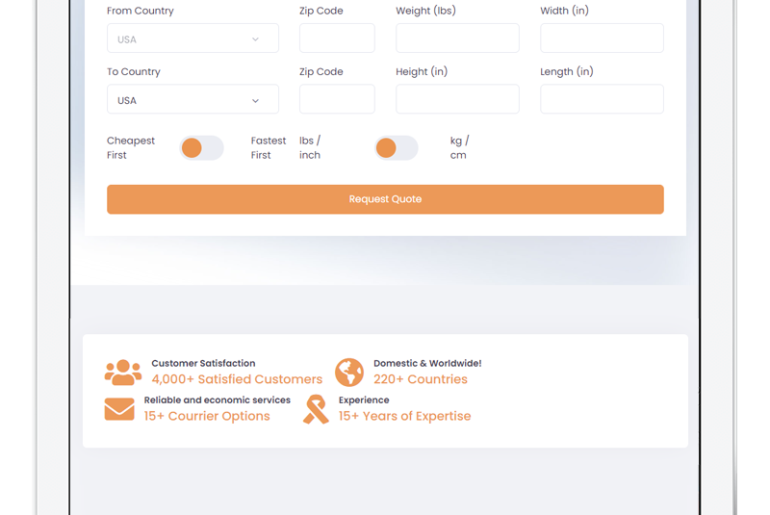The image size is (770, 515).
Task: Click the 15+ Years of Expertise text
Action: [x=404, y=416]
